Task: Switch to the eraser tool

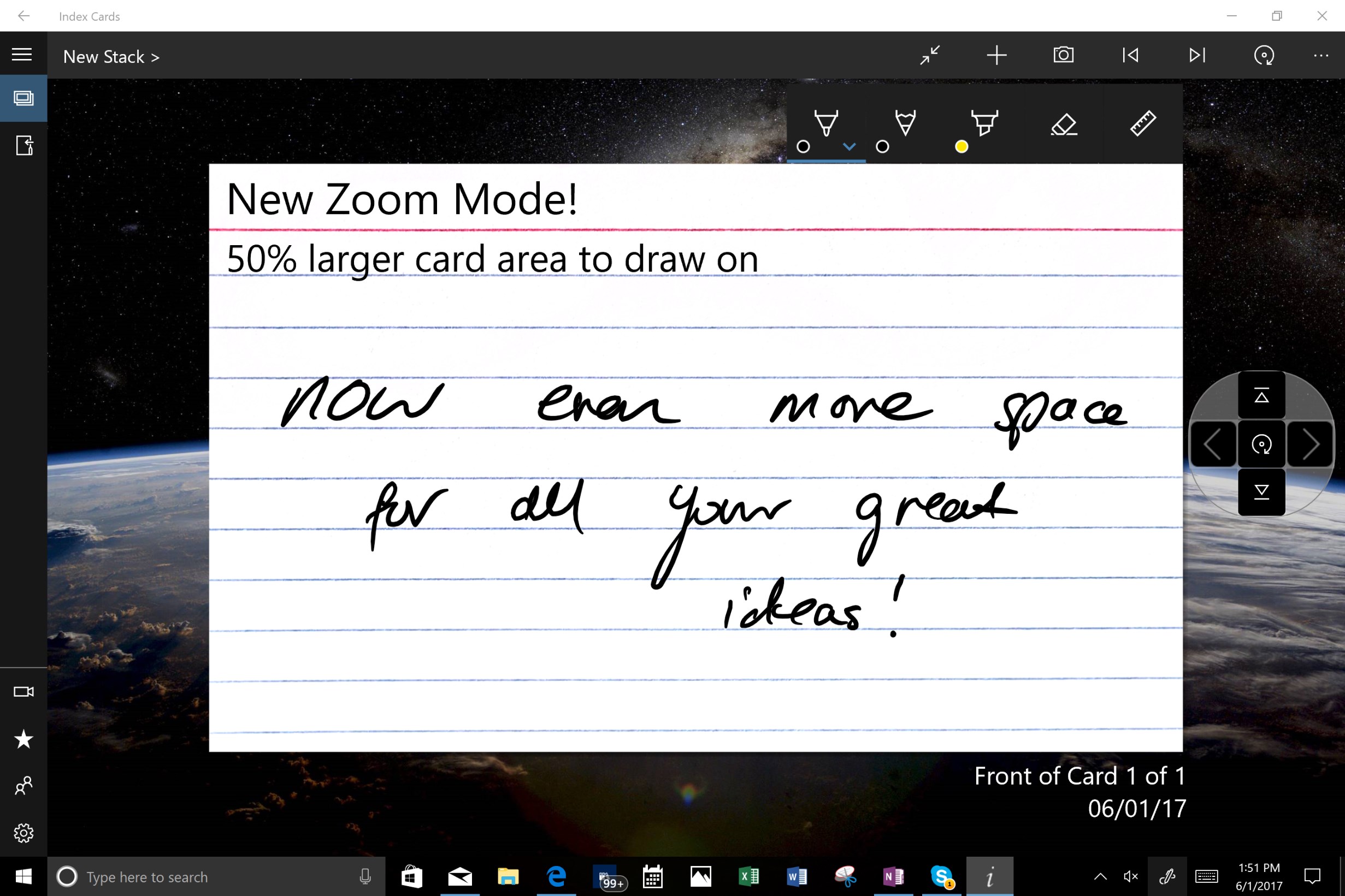Action: [x=1064, y=123]
